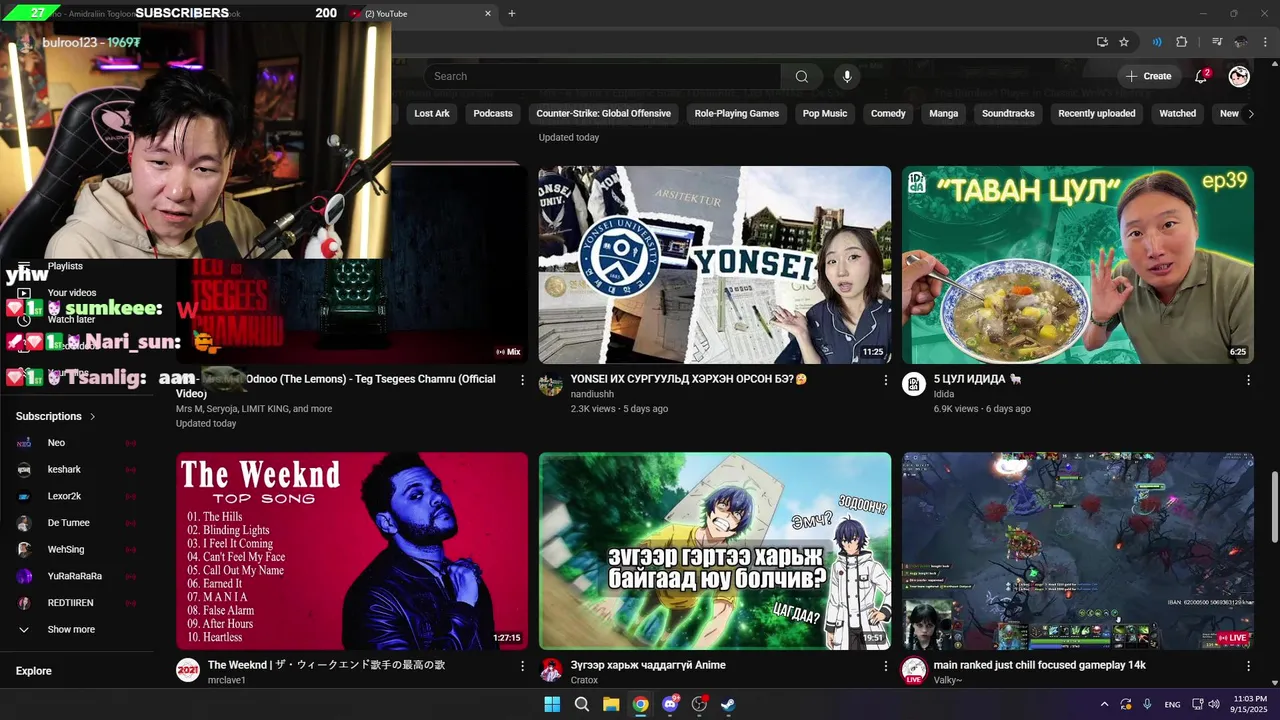The image size is (1280, 720).
Task: Expand subscriptions with Show more
Action: (71, 630)
